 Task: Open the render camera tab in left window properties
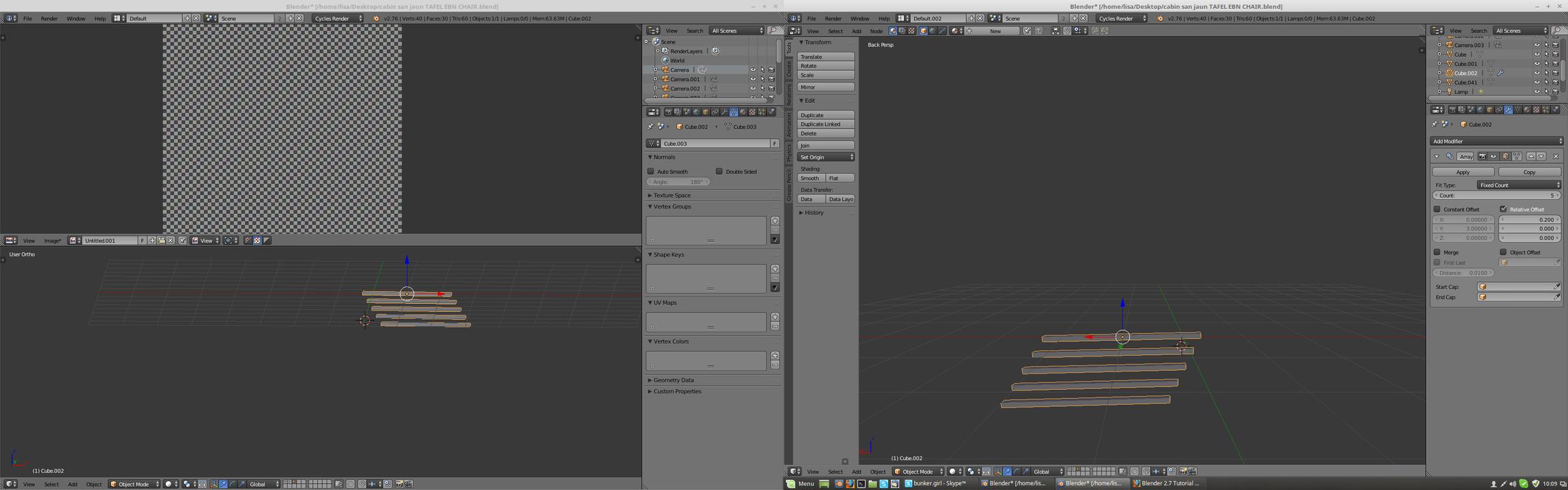pos(668,112)
